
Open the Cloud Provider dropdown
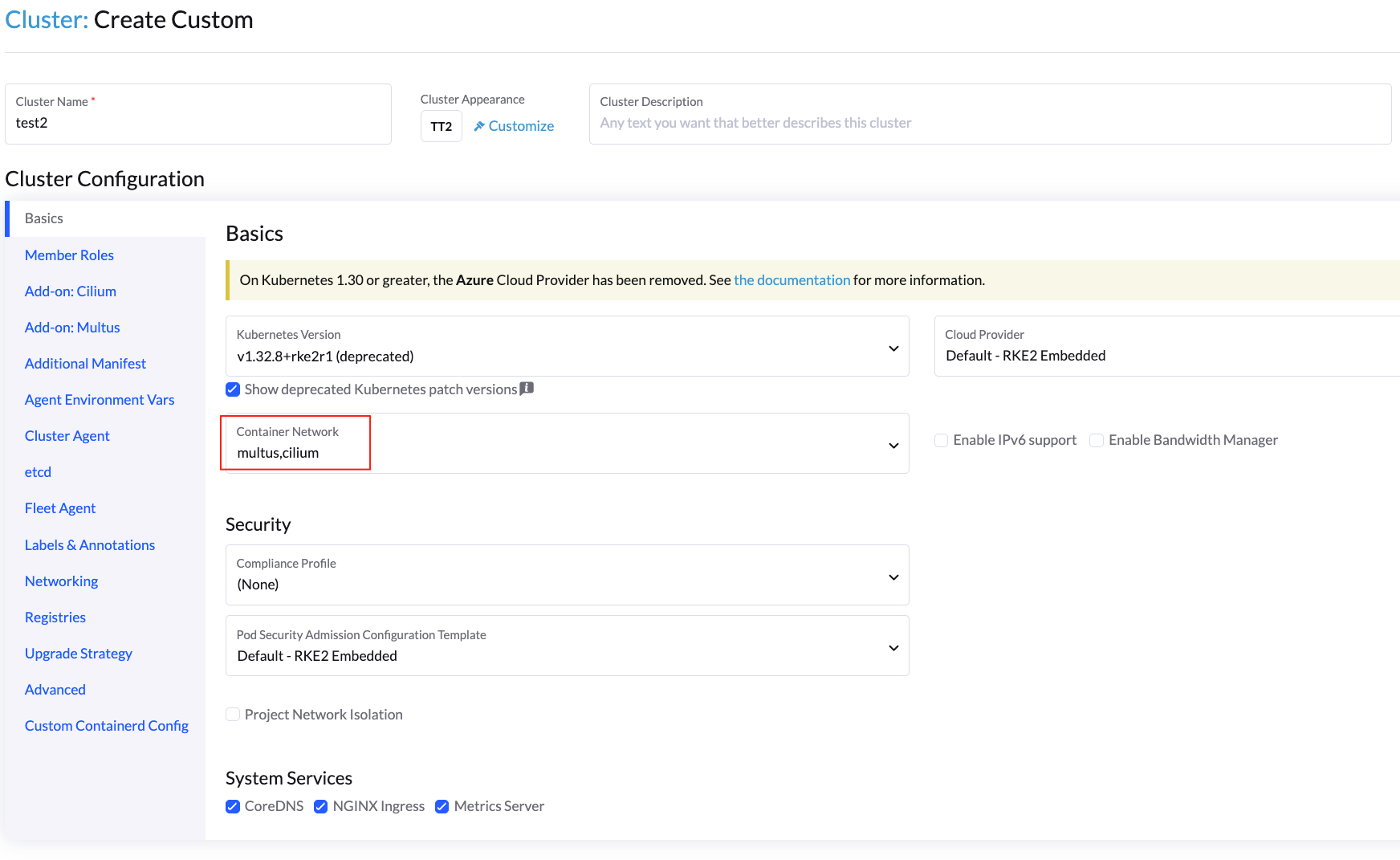point(1164,347)
